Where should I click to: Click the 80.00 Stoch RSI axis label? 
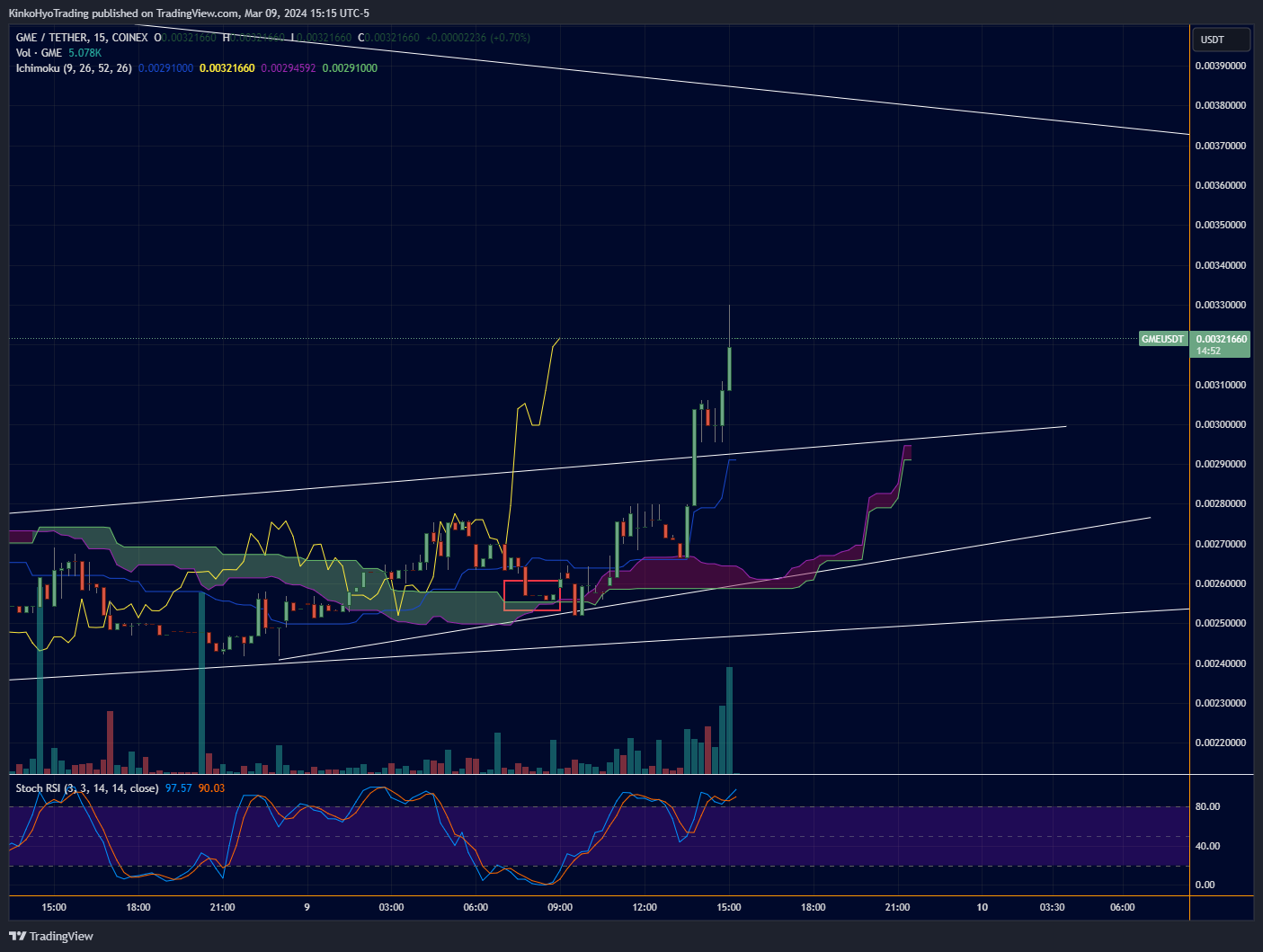click(x=1207, y=806)
